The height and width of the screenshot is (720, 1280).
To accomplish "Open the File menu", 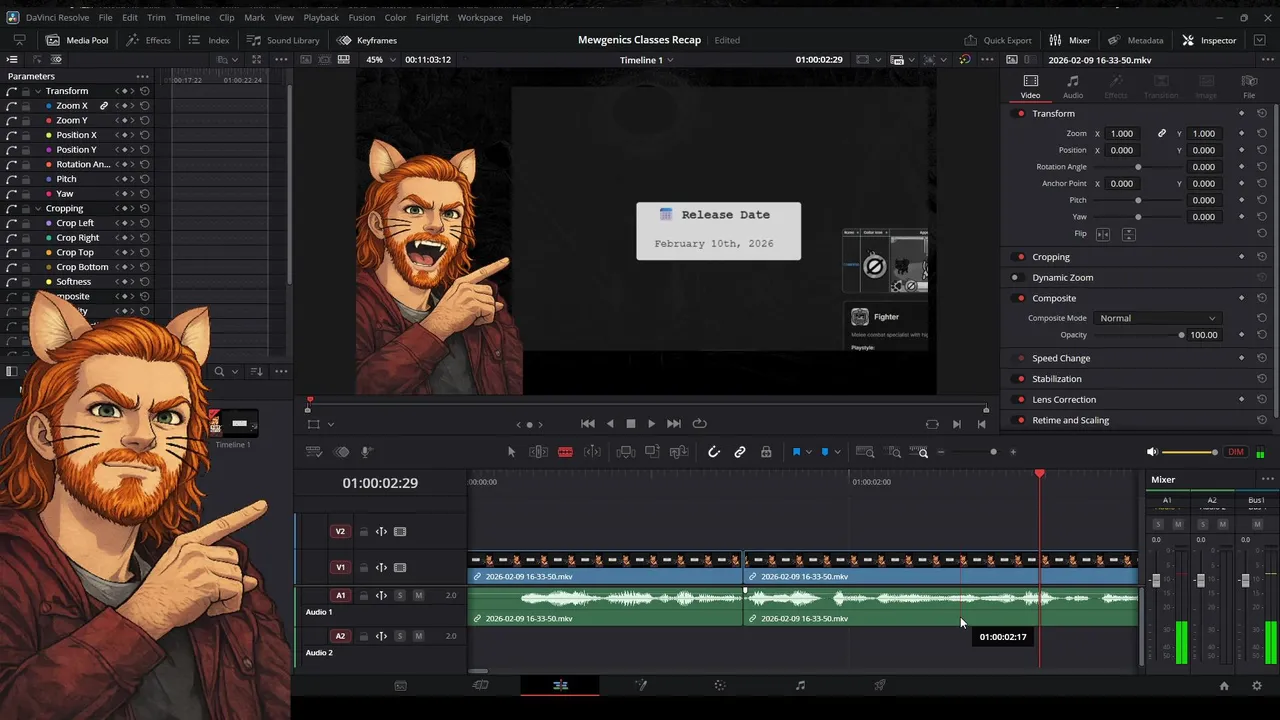I will click(x=105, y=17).
